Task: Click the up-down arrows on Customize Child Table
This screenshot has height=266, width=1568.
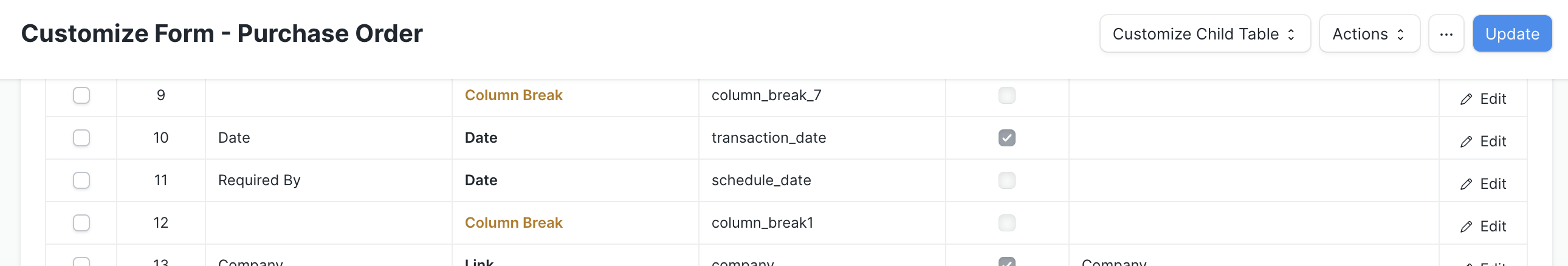Action: [1290, 35]
